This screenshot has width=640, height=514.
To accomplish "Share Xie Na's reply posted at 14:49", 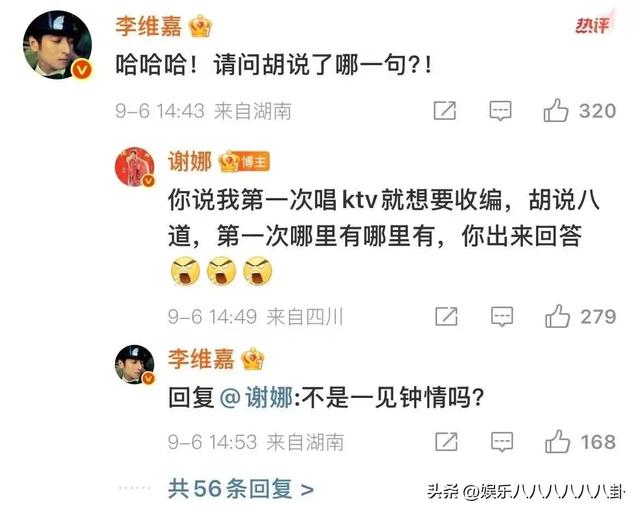I will point(446,316).
